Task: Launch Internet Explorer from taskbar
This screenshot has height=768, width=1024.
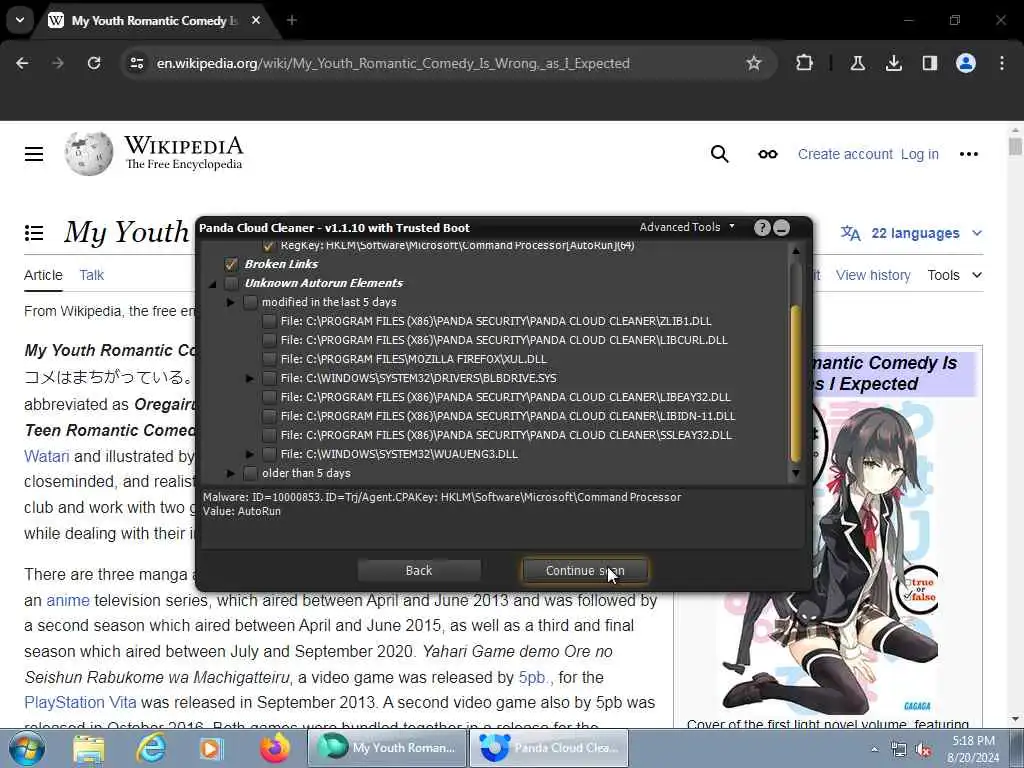Action: tap(150, 749)
